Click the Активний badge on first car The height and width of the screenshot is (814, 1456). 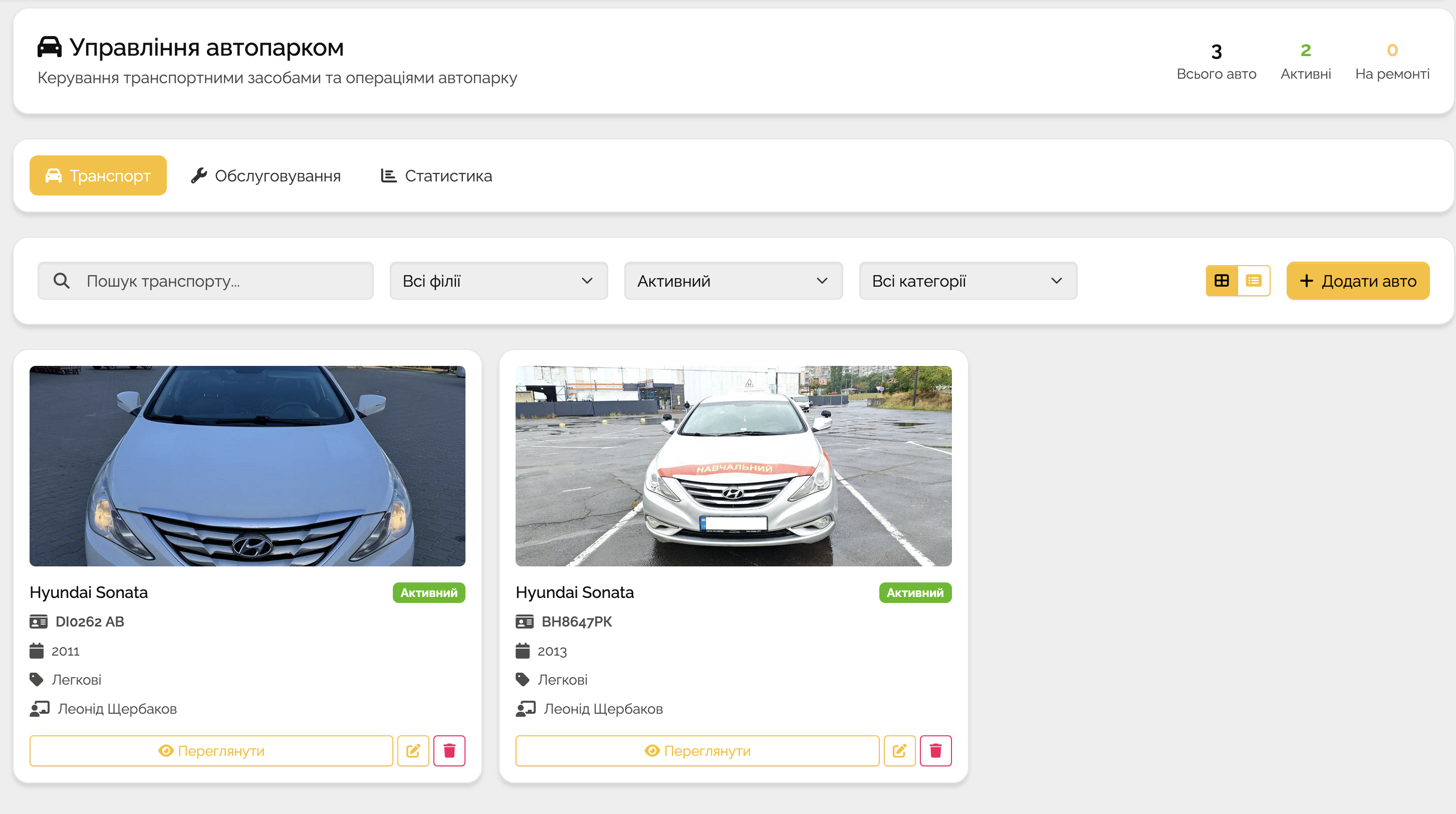(x=428, y=592)
